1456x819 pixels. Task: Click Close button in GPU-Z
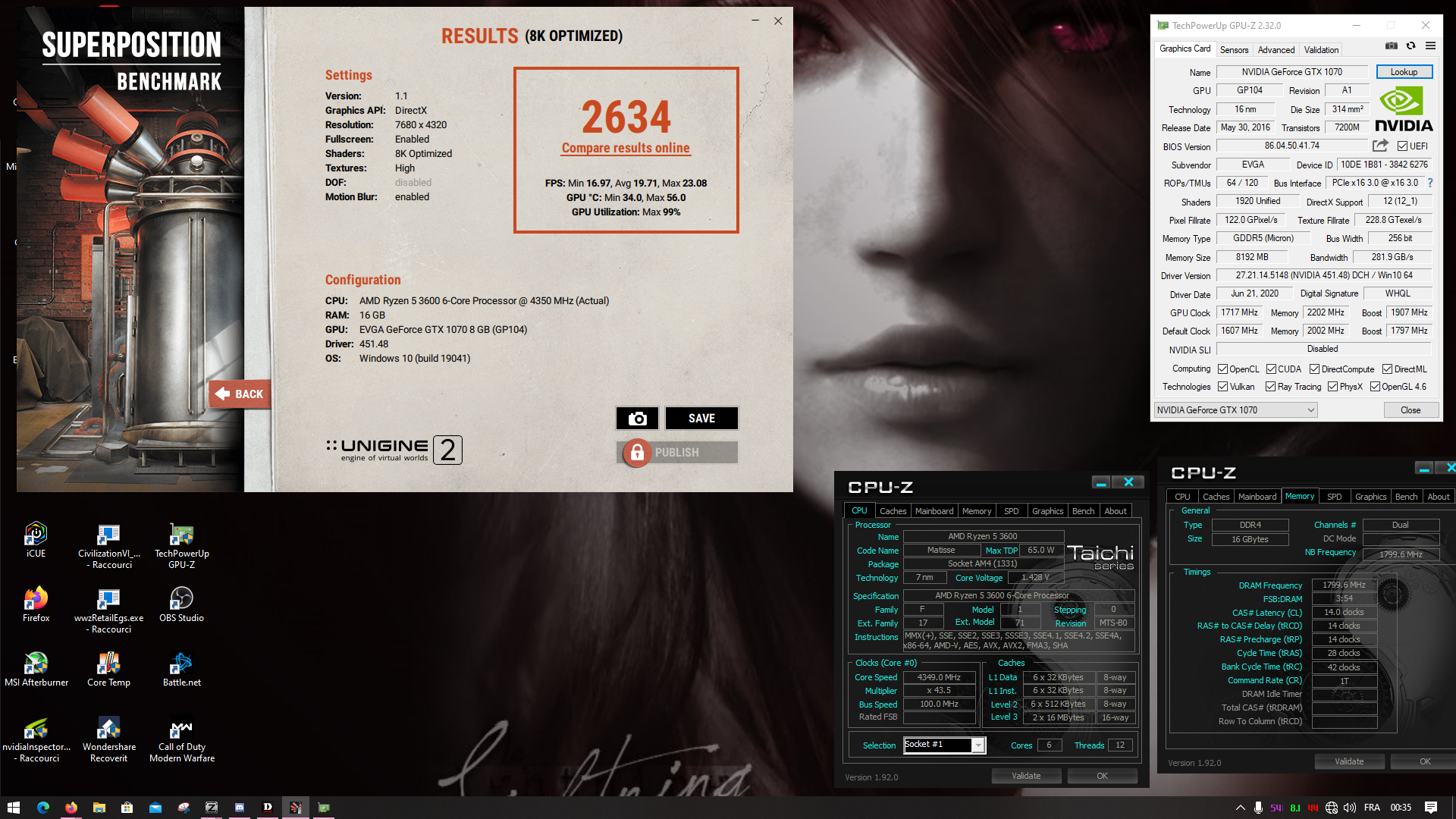click(x=1410, y=410)
